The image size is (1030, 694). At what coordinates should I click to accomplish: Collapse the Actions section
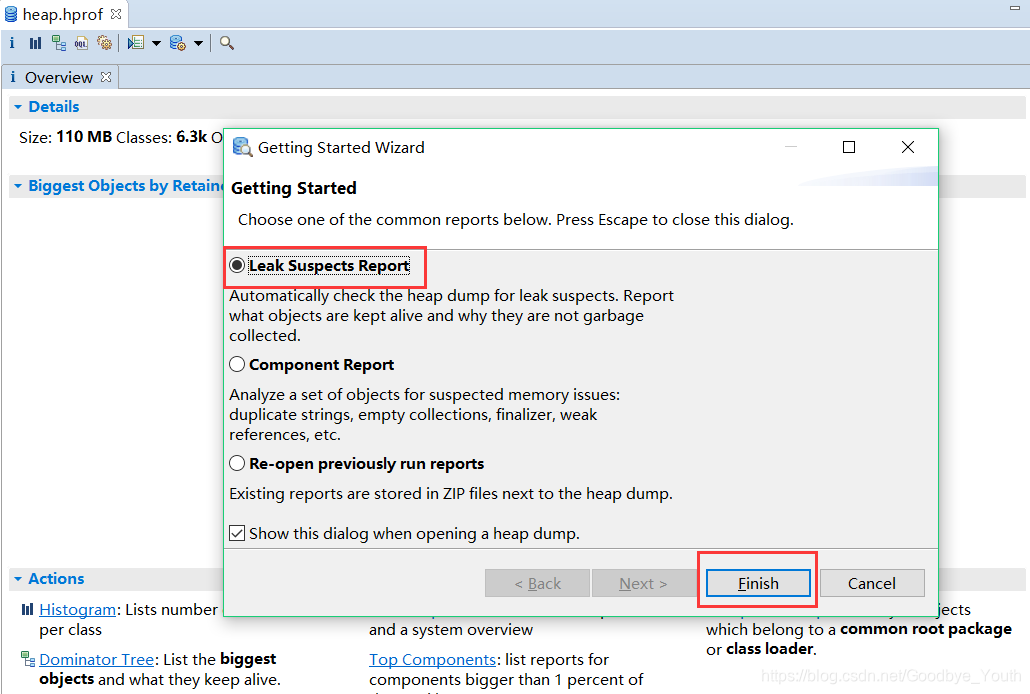[x=18, y=579]
